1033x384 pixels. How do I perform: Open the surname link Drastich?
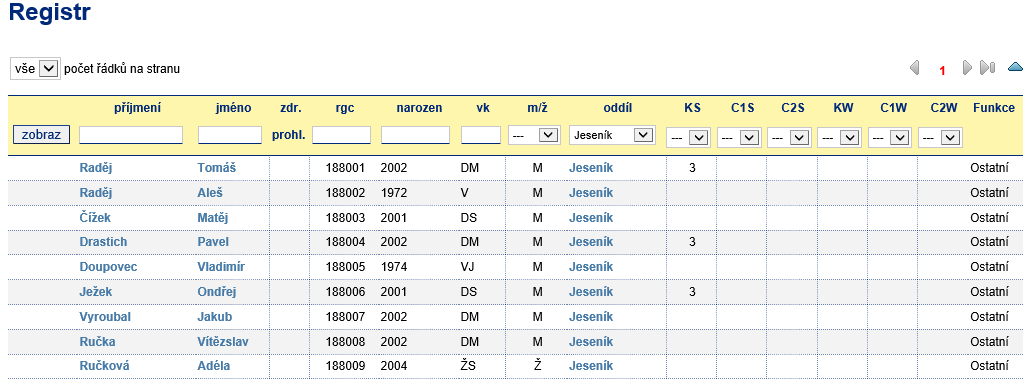(x=103, y=242)
